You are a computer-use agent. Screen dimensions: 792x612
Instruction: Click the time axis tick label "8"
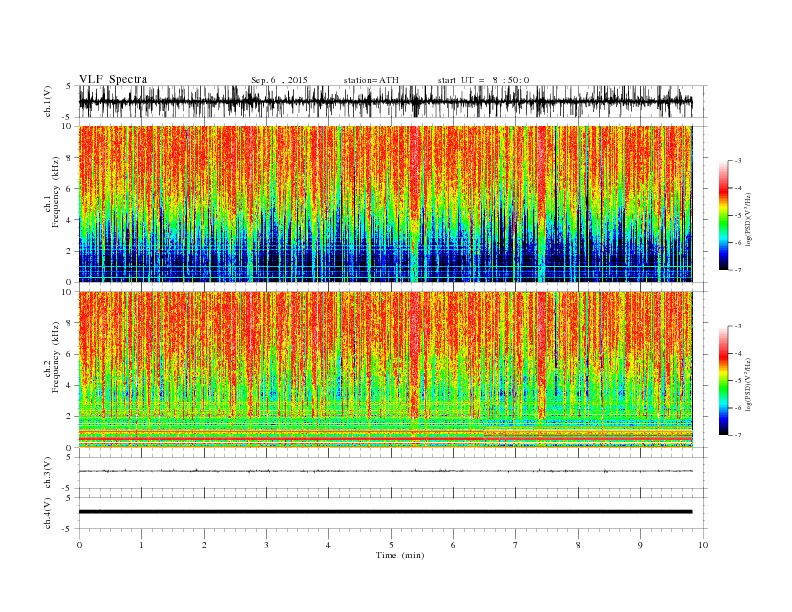(578, 545)
